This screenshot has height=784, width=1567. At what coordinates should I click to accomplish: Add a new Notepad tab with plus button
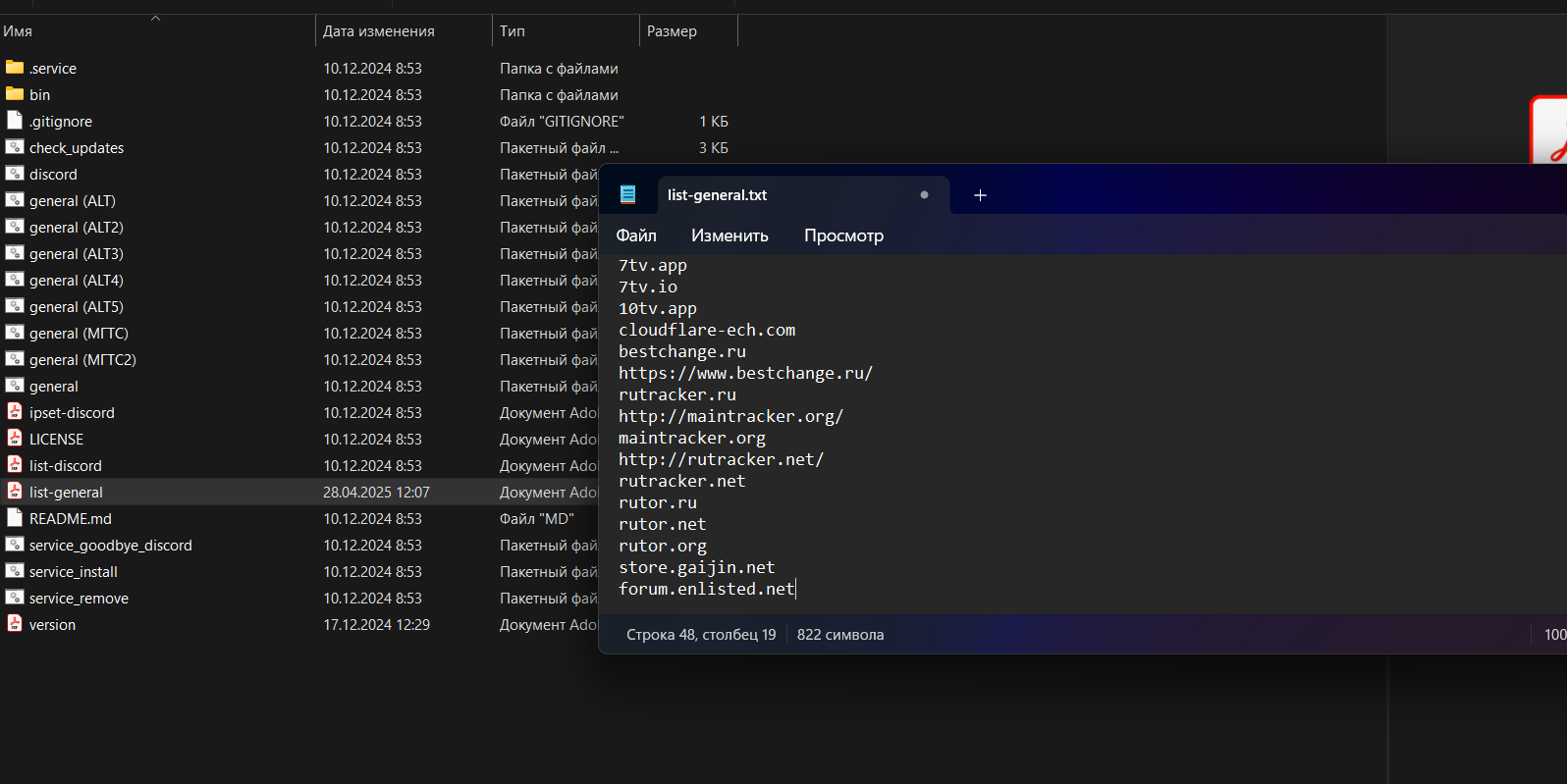pos(980,195)
